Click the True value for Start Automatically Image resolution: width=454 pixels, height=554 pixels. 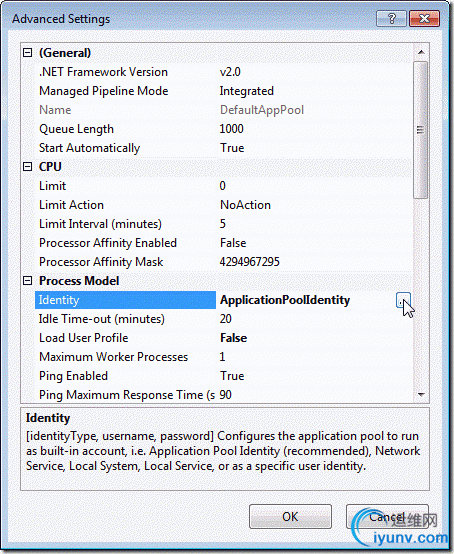tap(232, 148)
